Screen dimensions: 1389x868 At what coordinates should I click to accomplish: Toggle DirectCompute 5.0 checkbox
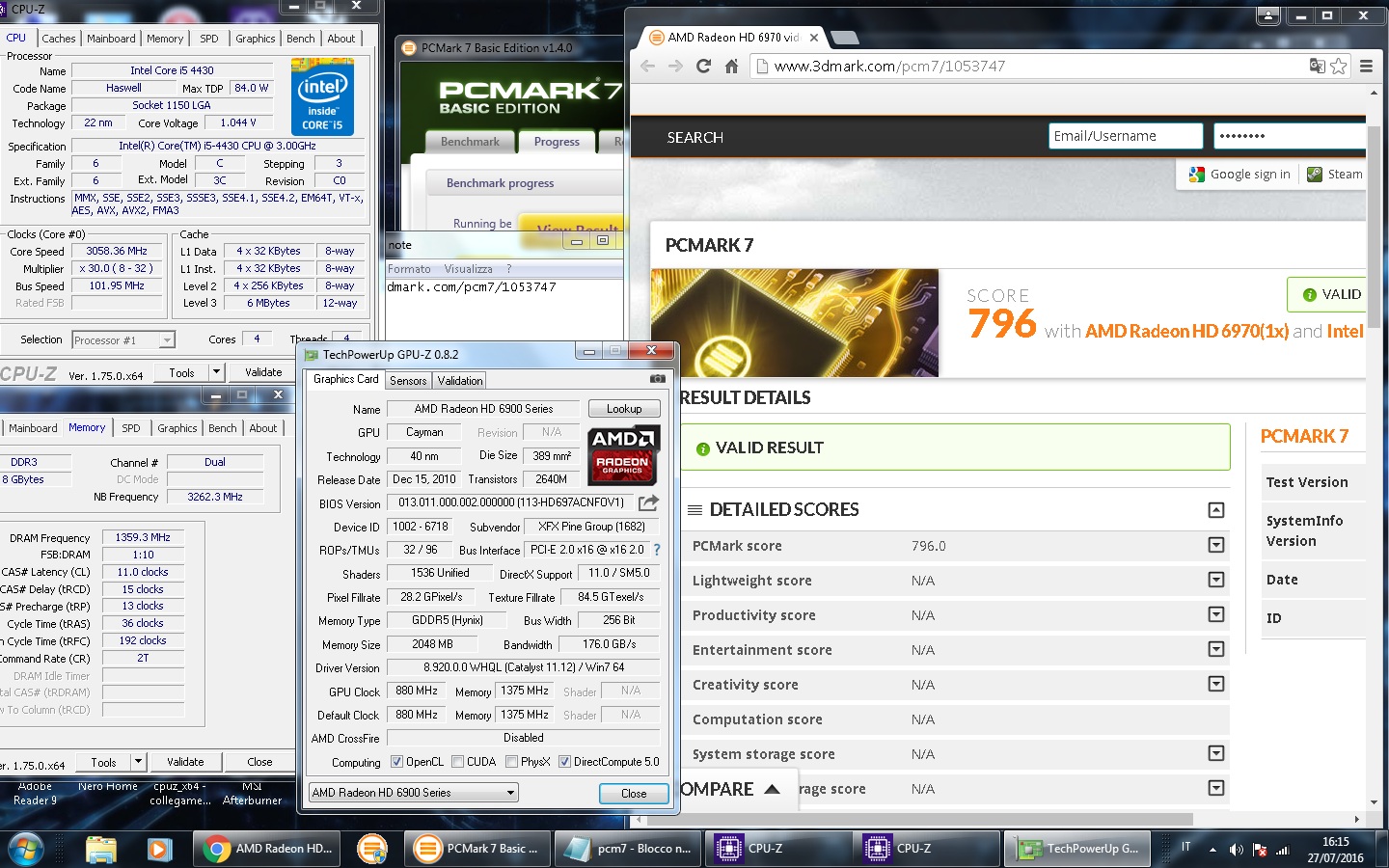[x=564, y=762]
